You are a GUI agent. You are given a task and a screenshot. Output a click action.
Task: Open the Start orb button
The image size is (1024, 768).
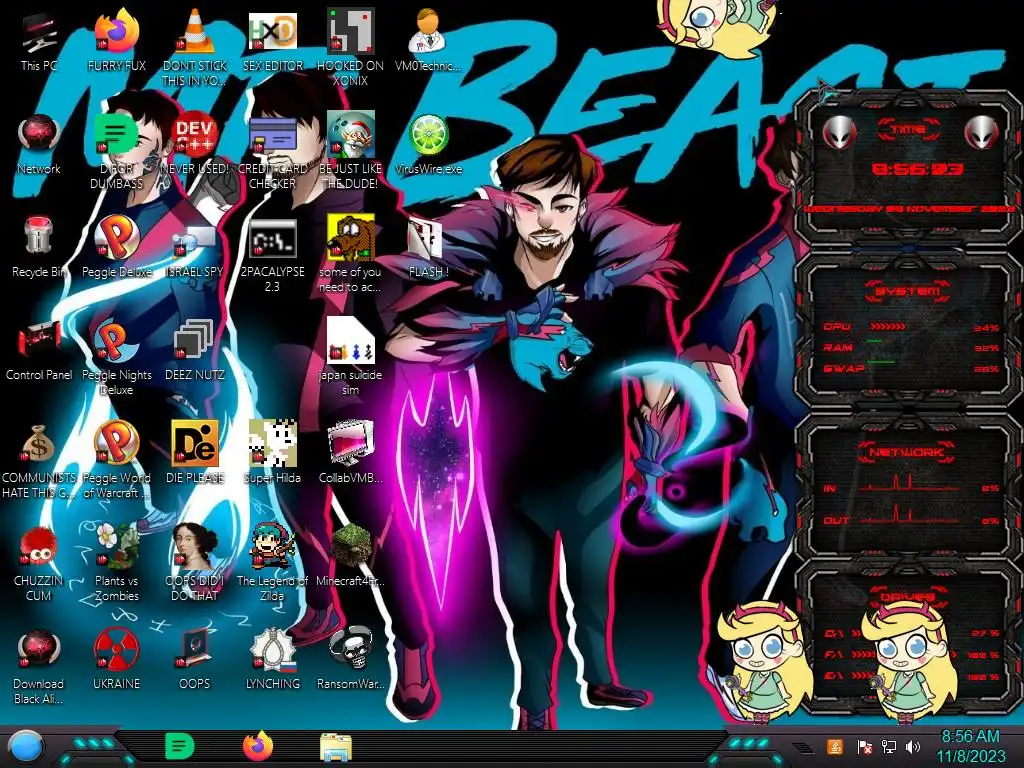(25, 748)
